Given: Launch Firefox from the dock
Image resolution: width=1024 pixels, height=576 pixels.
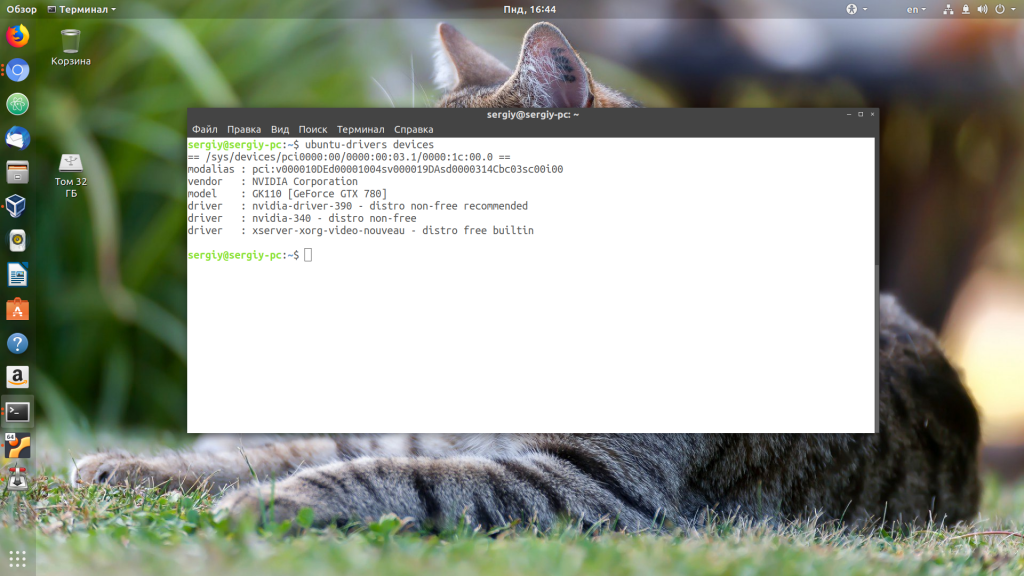Looking at the screenshot, I should pos(18,36).
